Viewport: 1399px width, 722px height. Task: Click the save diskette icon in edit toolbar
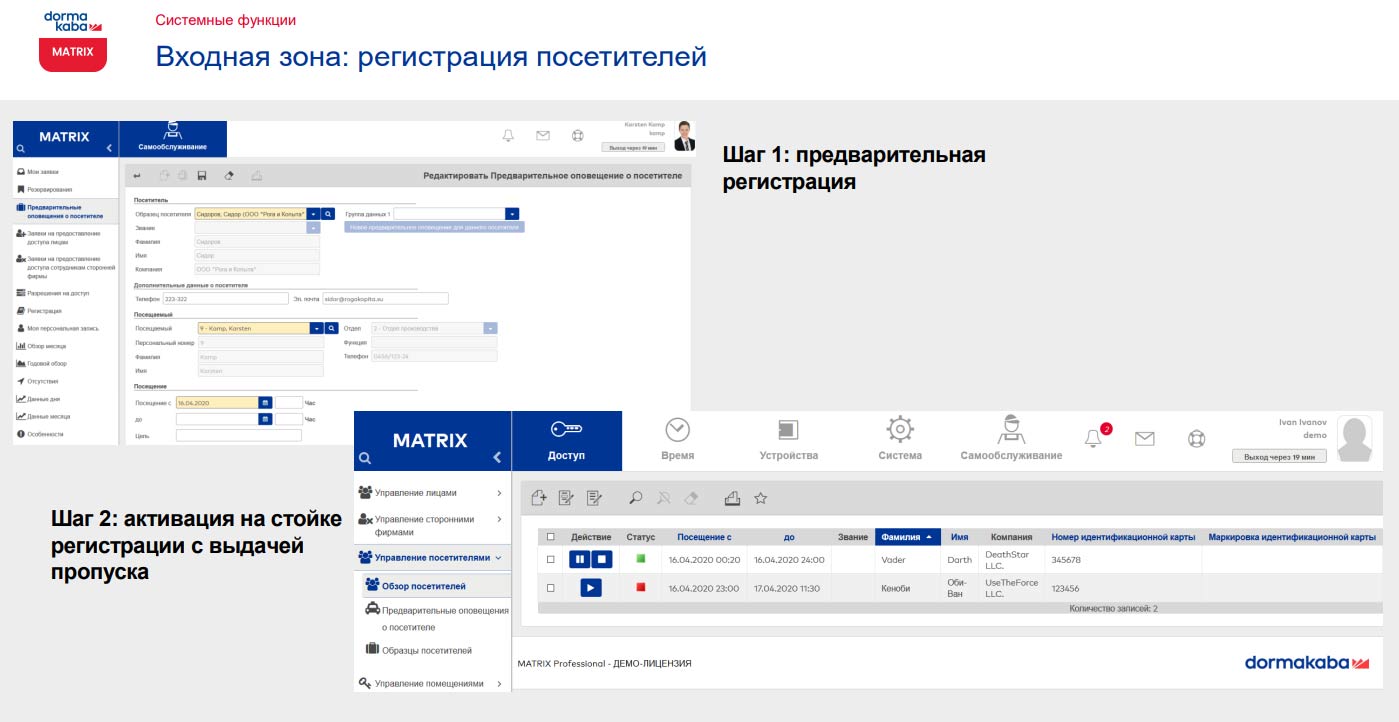click(x=202, y=176)
